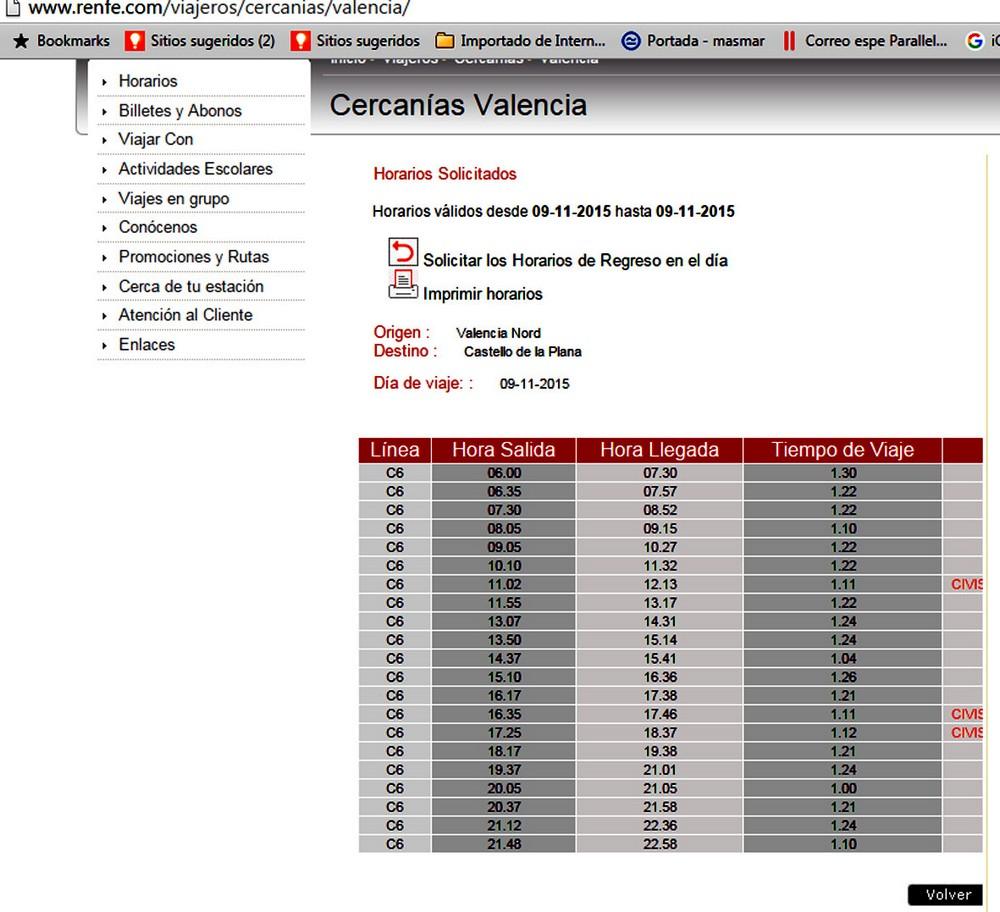The image size is (1000, 912).
Task: Click Solicitar los Horarios de Regreso link
Action: pos(575,261)
